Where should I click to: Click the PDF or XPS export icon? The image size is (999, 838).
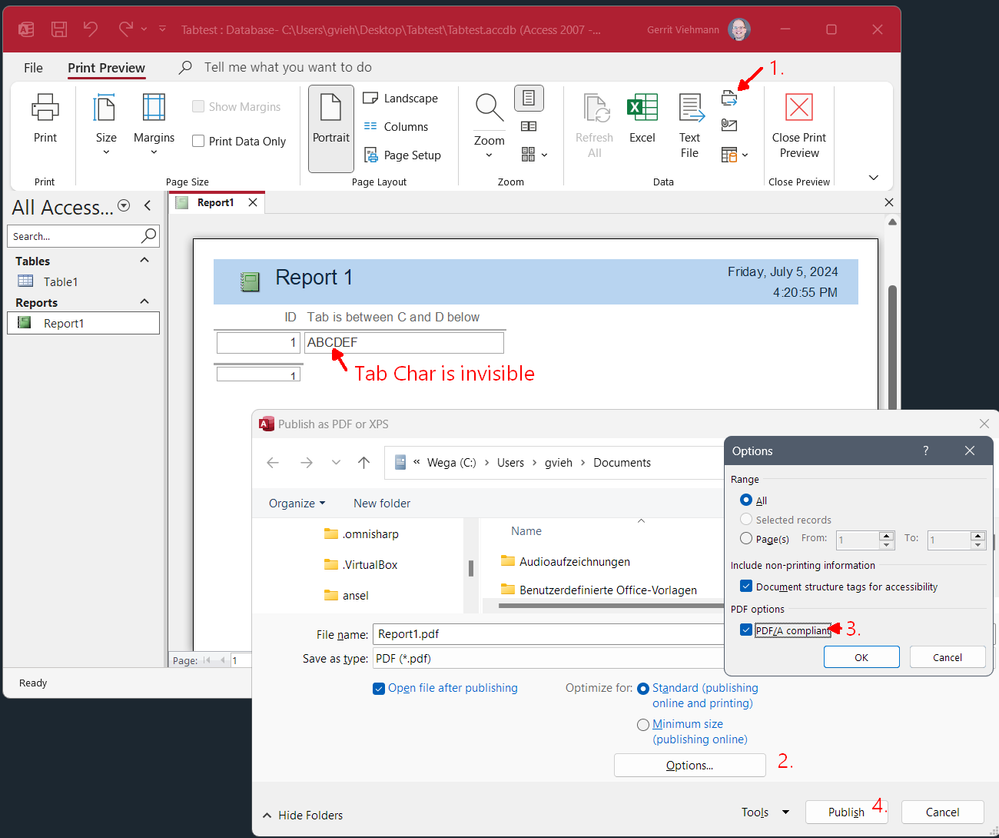[731, 97]
